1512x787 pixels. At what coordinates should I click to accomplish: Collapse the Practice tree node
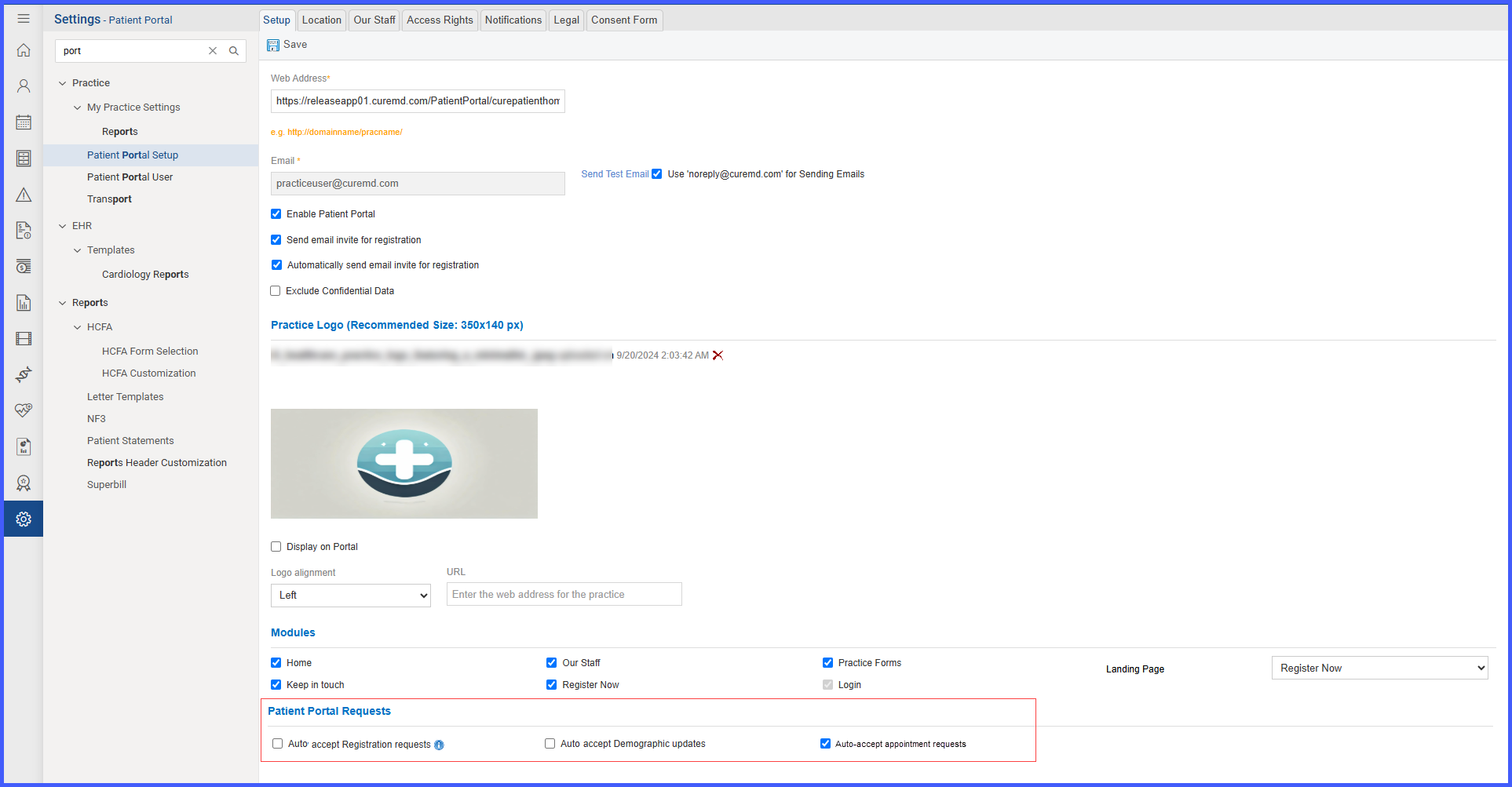pos(63,83)
